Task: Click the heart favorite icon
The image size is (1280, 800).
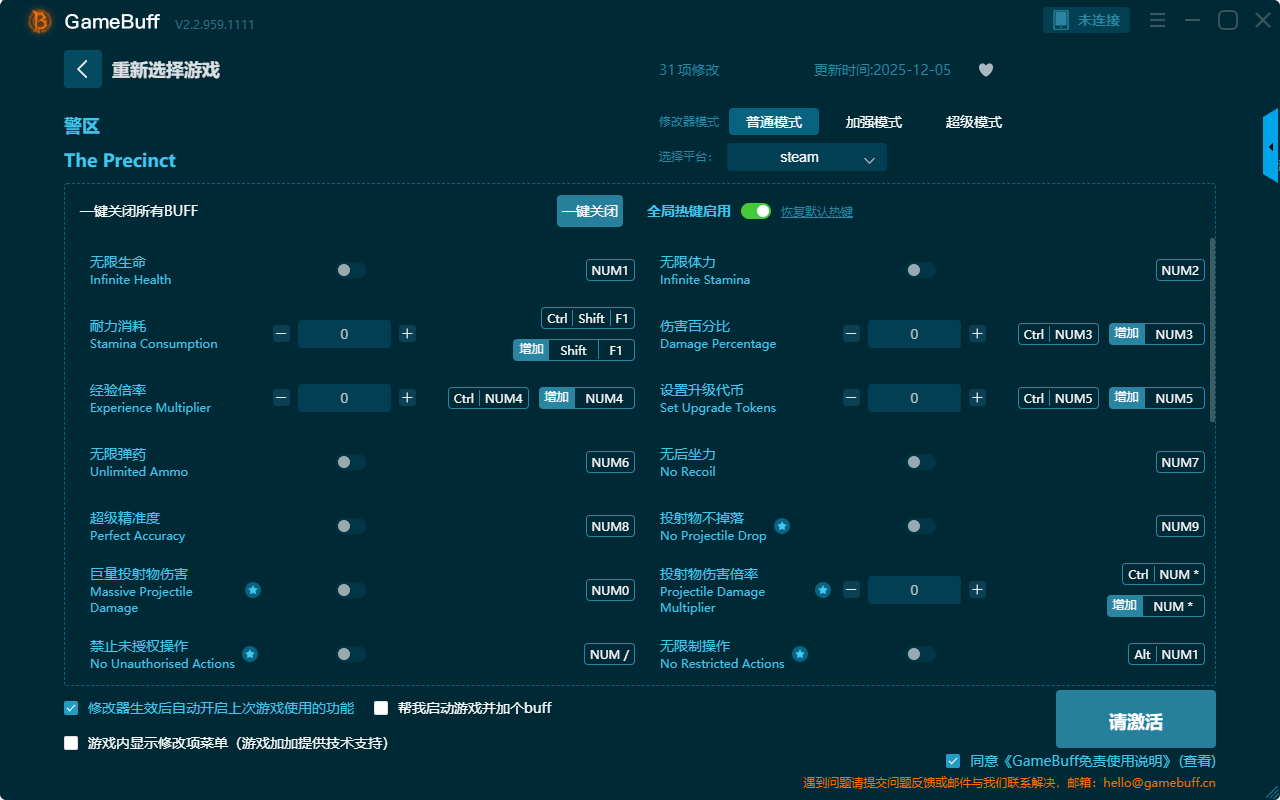Action: (x=985, y=70)
